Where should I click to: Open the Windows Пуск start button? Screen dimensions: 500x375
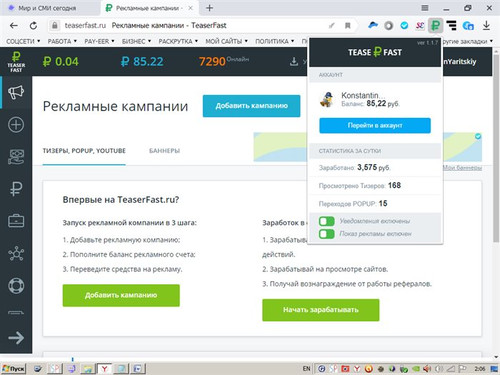(13, 369)
